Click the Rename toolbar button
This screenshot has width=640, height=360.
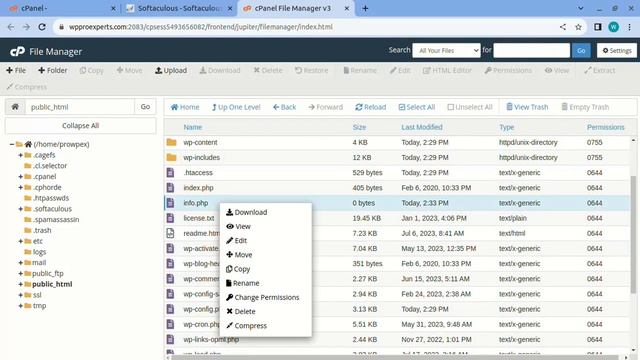tap(360, 70)
